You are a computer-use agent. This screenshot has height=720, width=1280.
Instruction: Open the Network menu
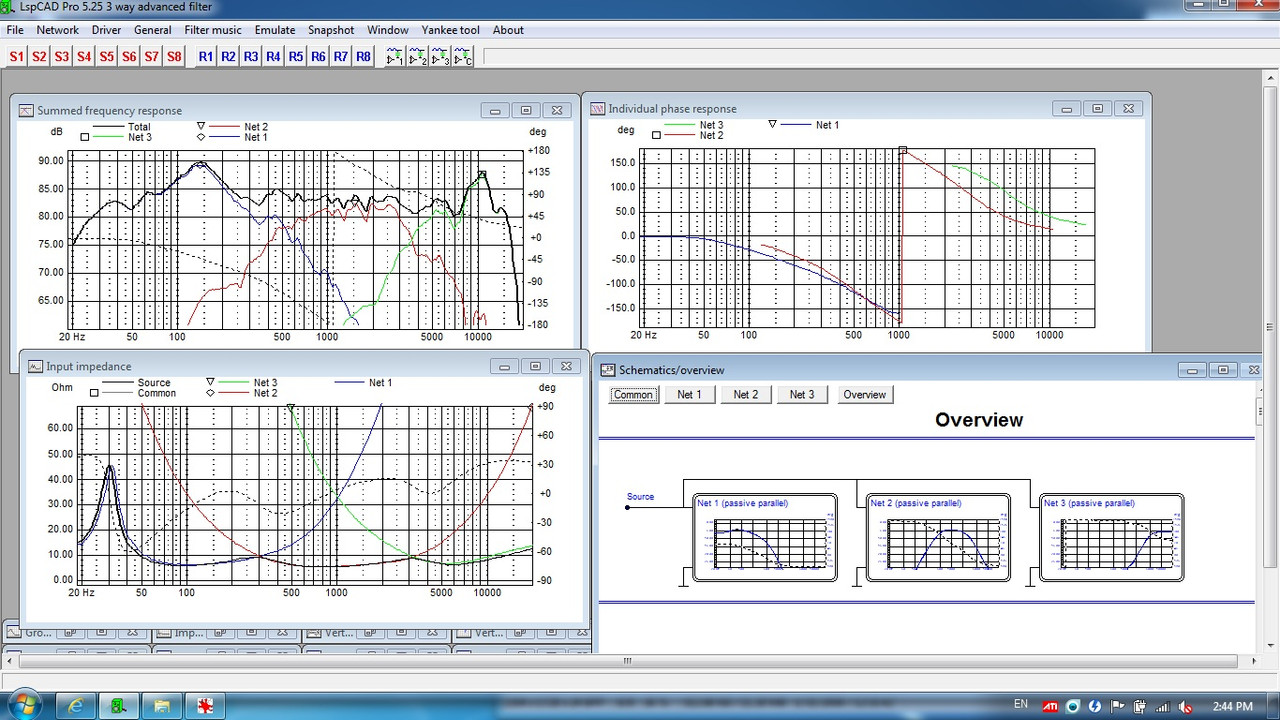(x=58, y=30)
